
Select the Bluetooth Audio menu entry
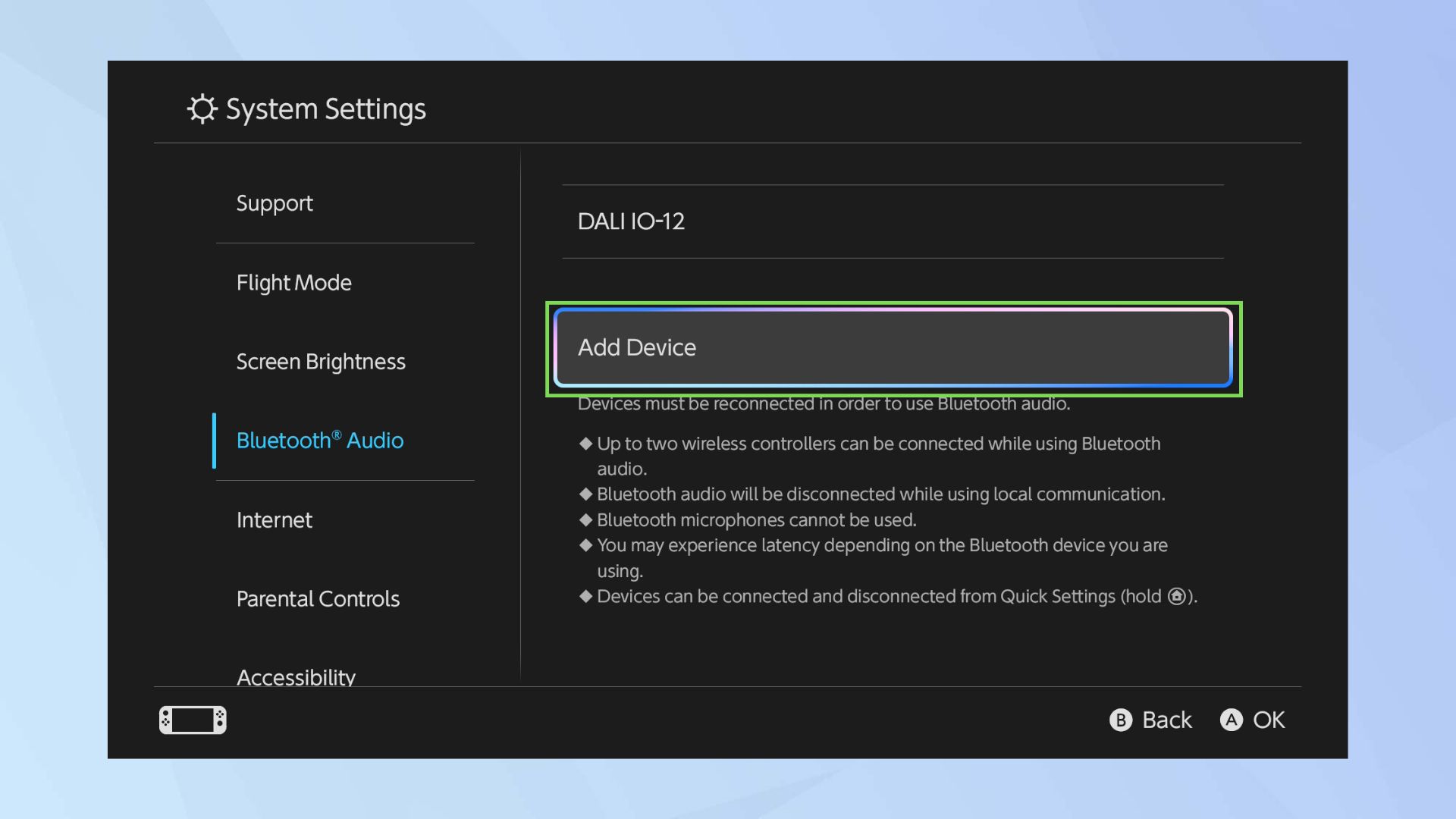[x=320, y=441]
